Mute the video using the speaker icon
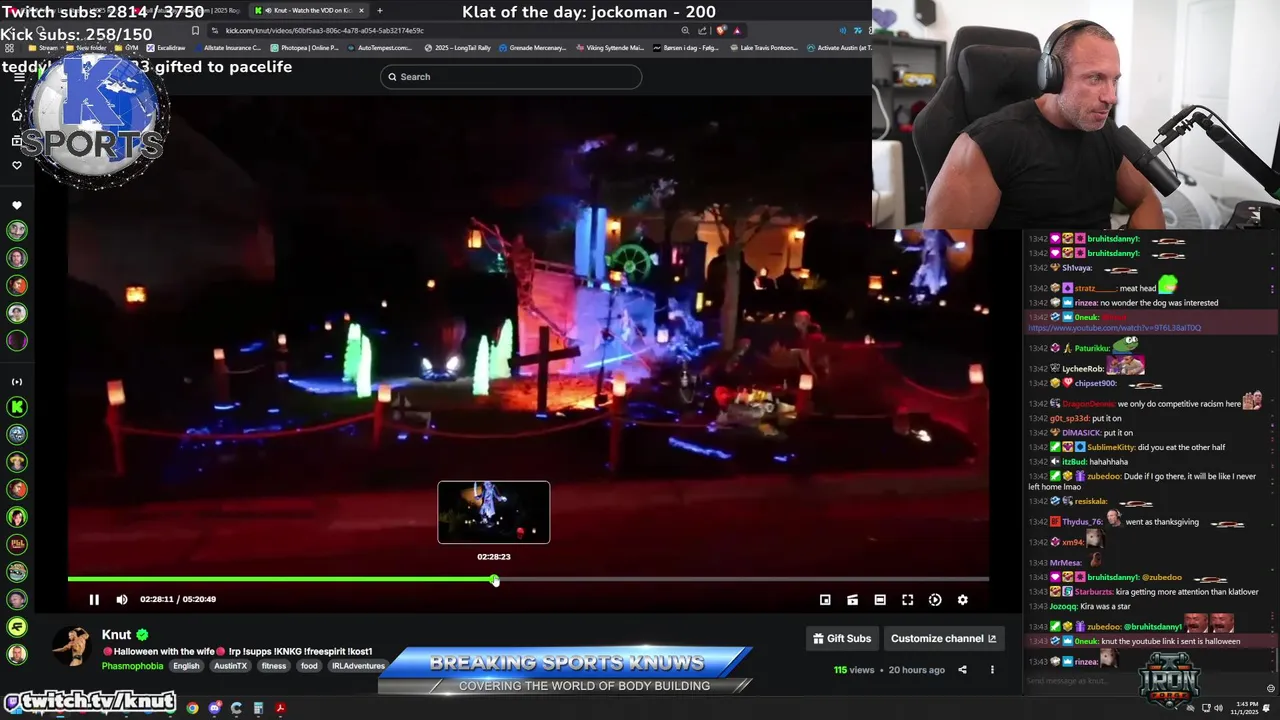Image resolution: width=1280 pixels, height=720 pixels. click(x=122, y=600)
